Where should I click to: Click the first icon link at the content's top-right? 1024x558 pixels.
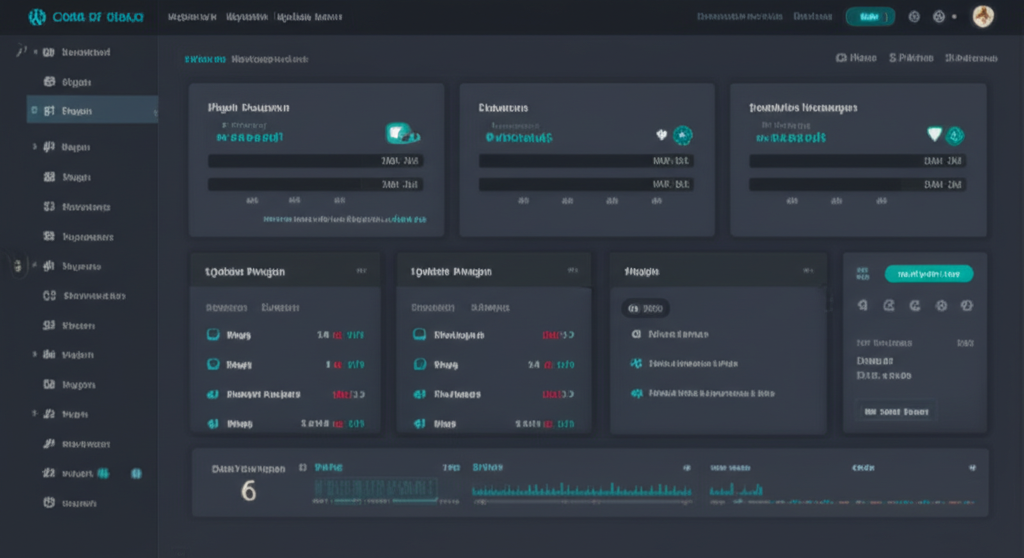pos(856,58)
